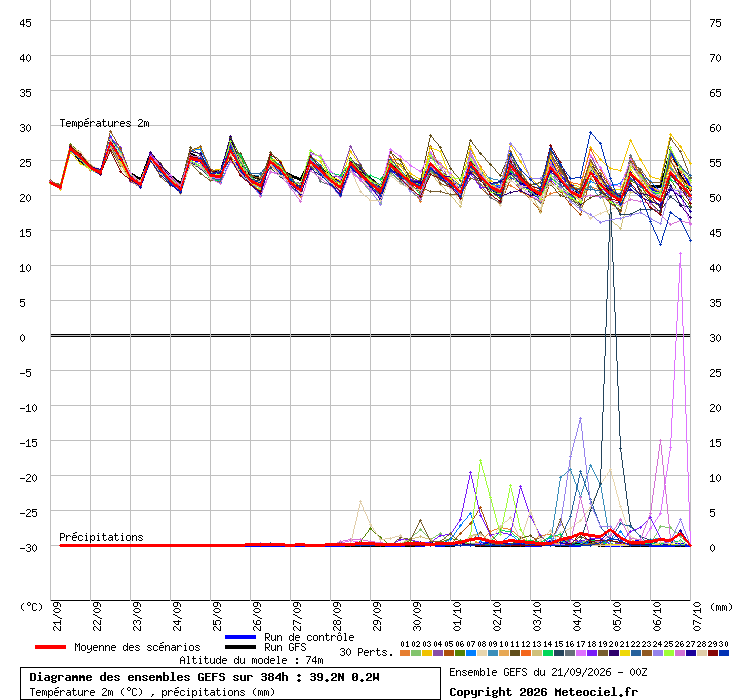Select the pink perturbation 17 legend swatch
The width and height of the screenshot is (740, 700).
[581, 653]
